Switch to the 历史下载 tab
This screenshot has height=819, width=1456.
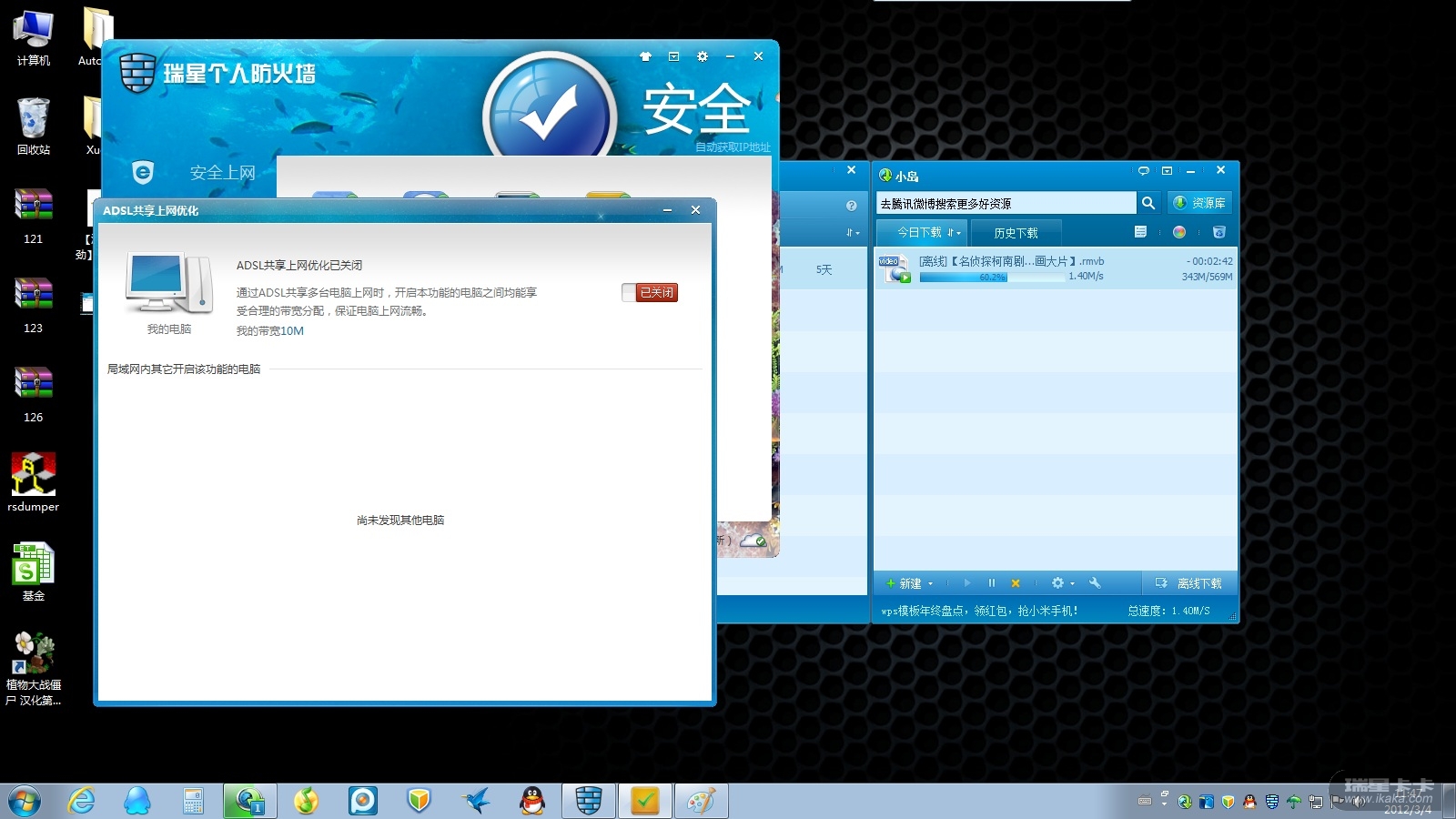pos(1016,233)
